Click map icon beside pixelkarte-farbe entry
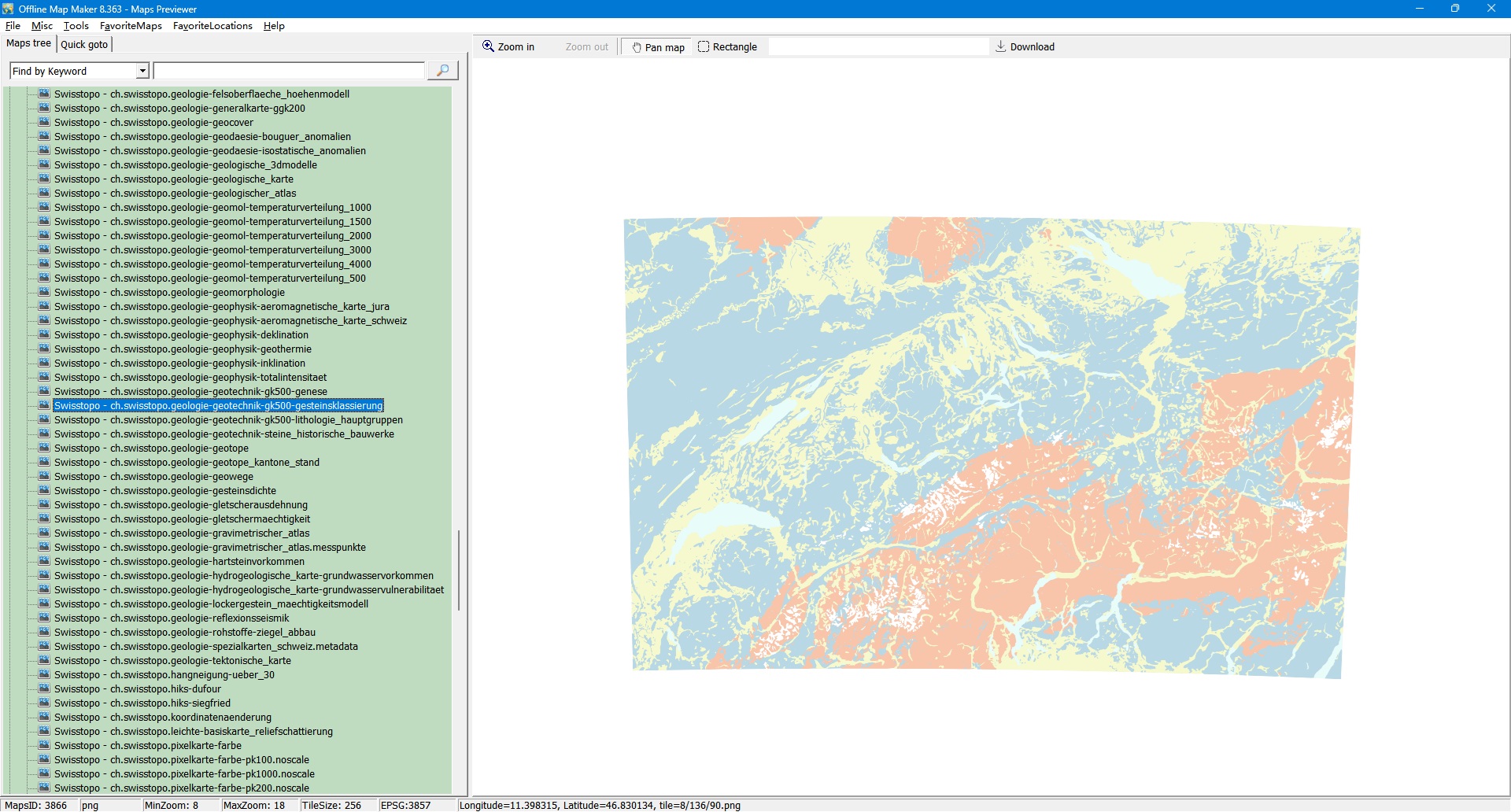This screenshot has width=1511, height=812. 44,745
